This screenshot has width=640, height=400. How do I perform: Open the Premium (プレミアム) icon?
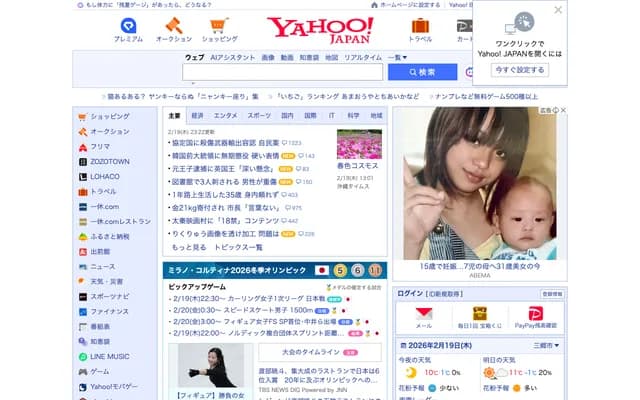point(128,25)
